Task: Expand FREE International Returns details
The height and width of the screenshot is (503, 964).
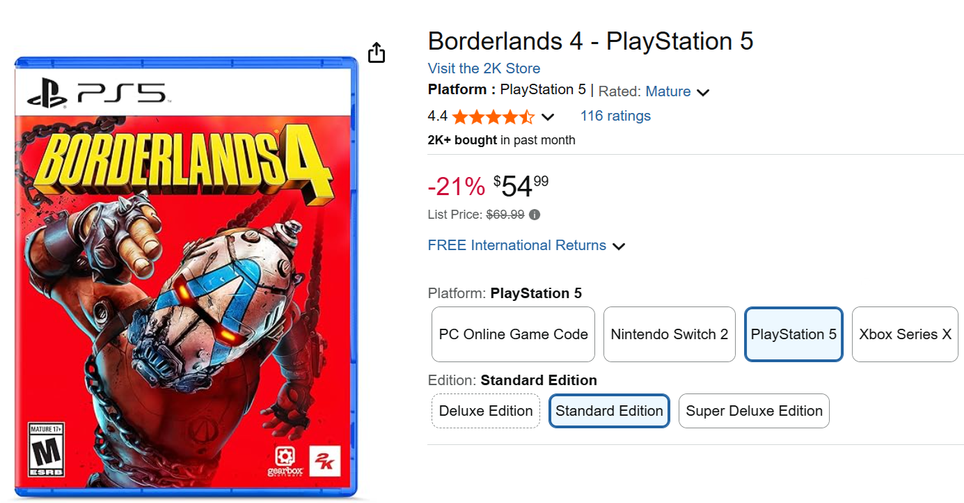Action: click(x=618, y=246)
